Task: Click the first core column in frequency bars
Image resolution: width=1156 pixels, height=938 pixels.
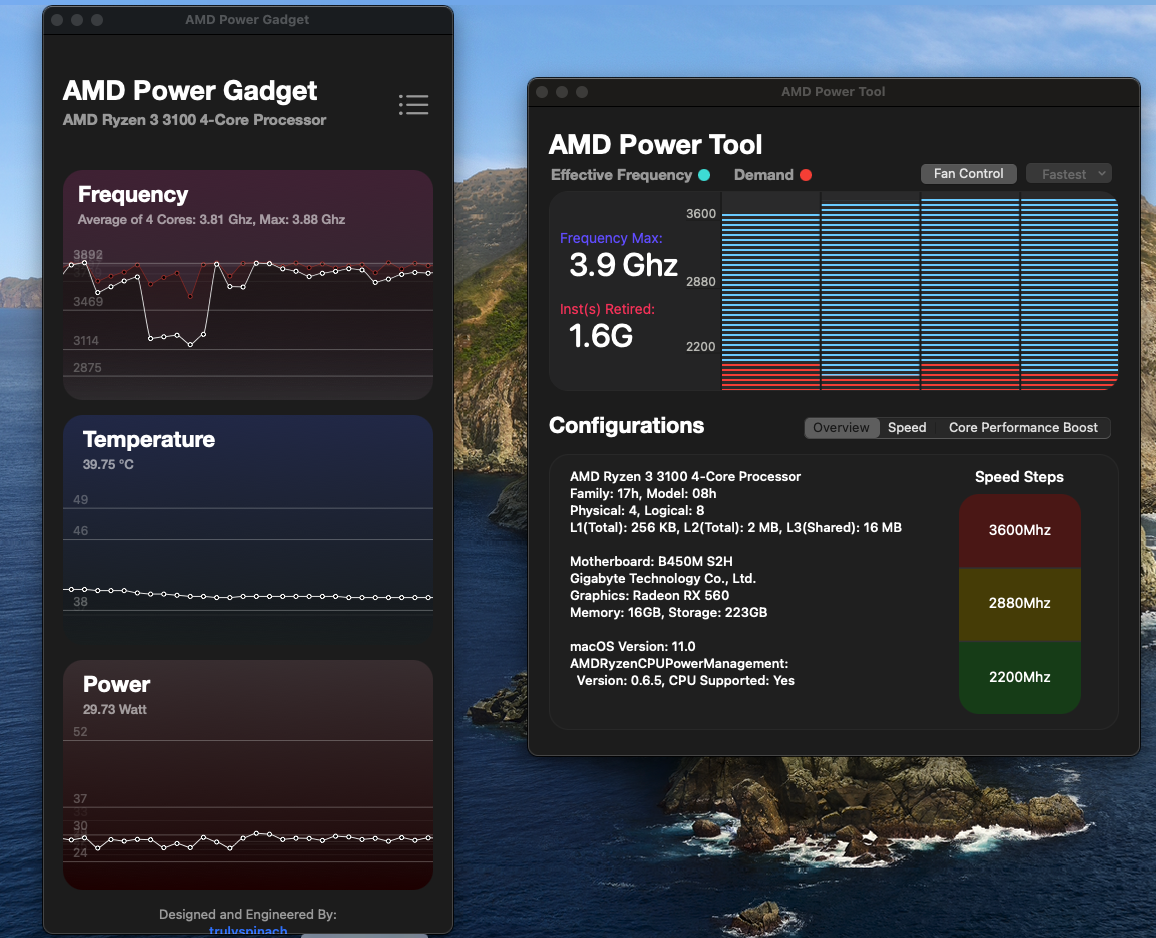Action: (770, 290)
